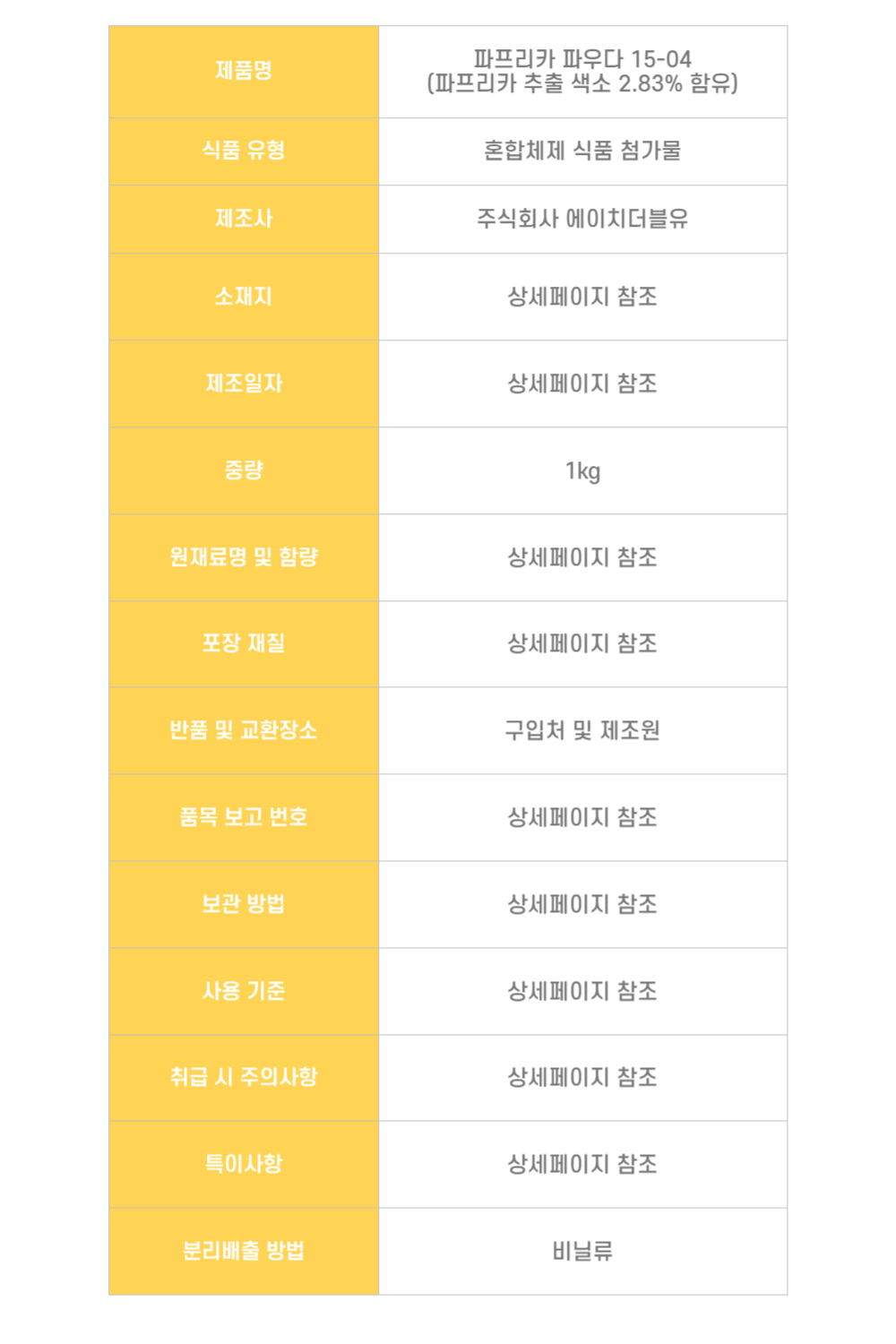Click the 취급 시 주의사항 label
The image size is (896, 1344).
tap(244, 1077)
